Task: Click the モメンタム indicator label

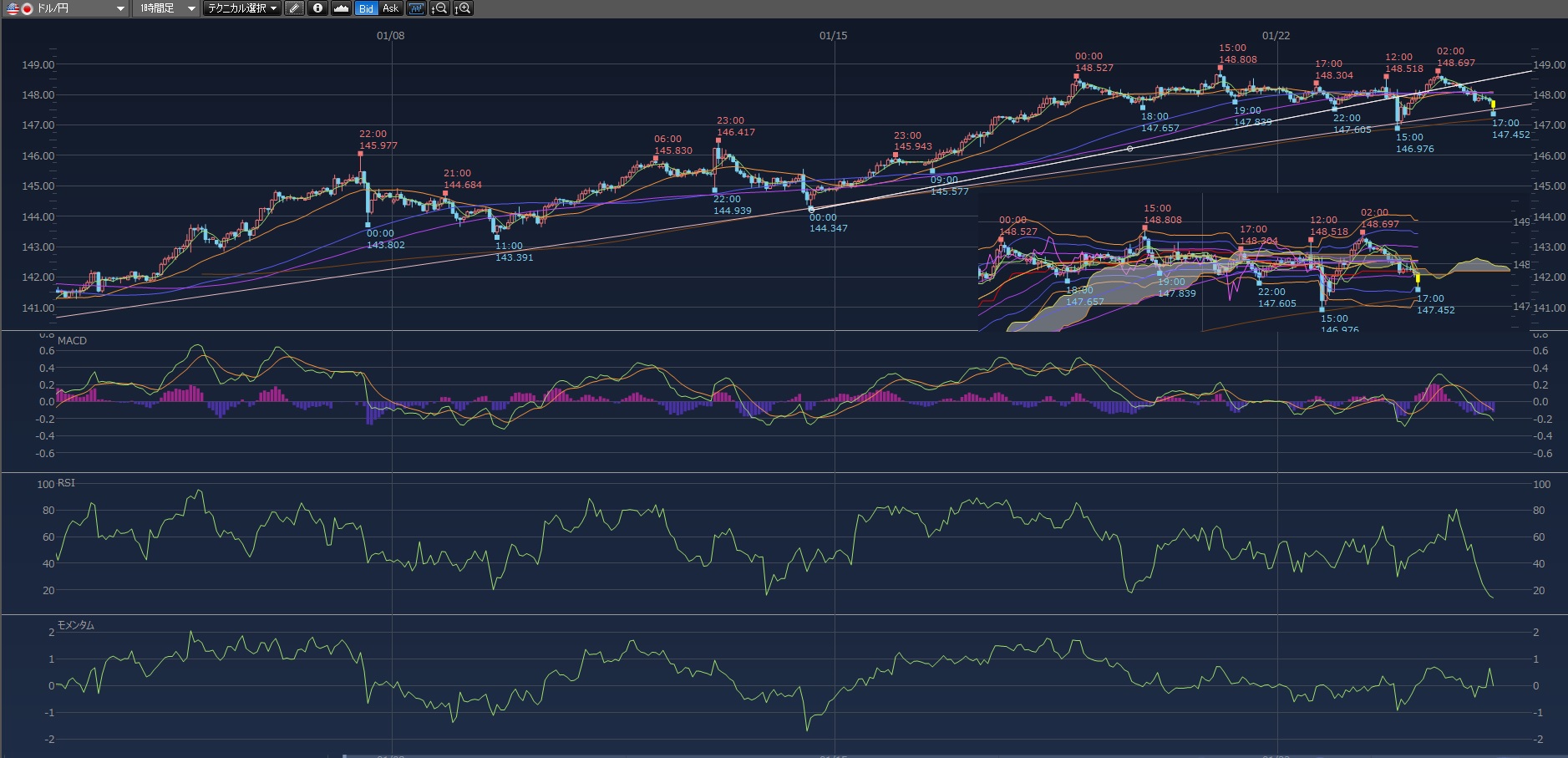Action: [x=75, y=625]
